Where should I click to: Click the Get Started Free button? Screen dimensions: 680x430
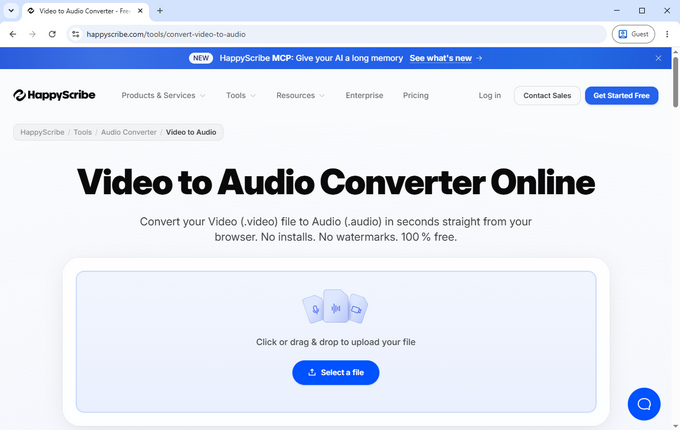(621, 95)
